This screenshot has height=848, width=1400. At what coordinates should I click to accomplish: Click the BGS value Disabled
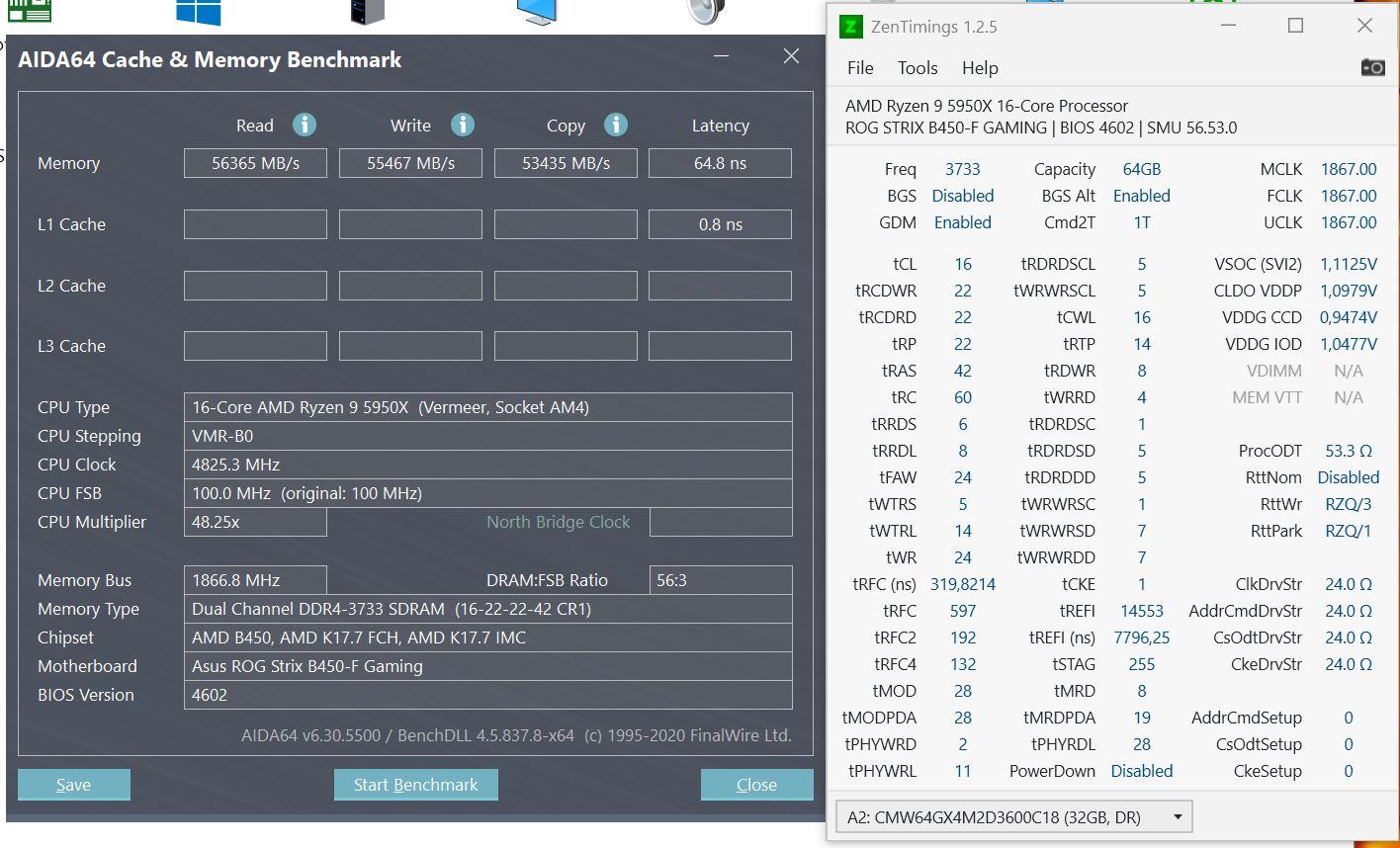[x=962, y=196]
